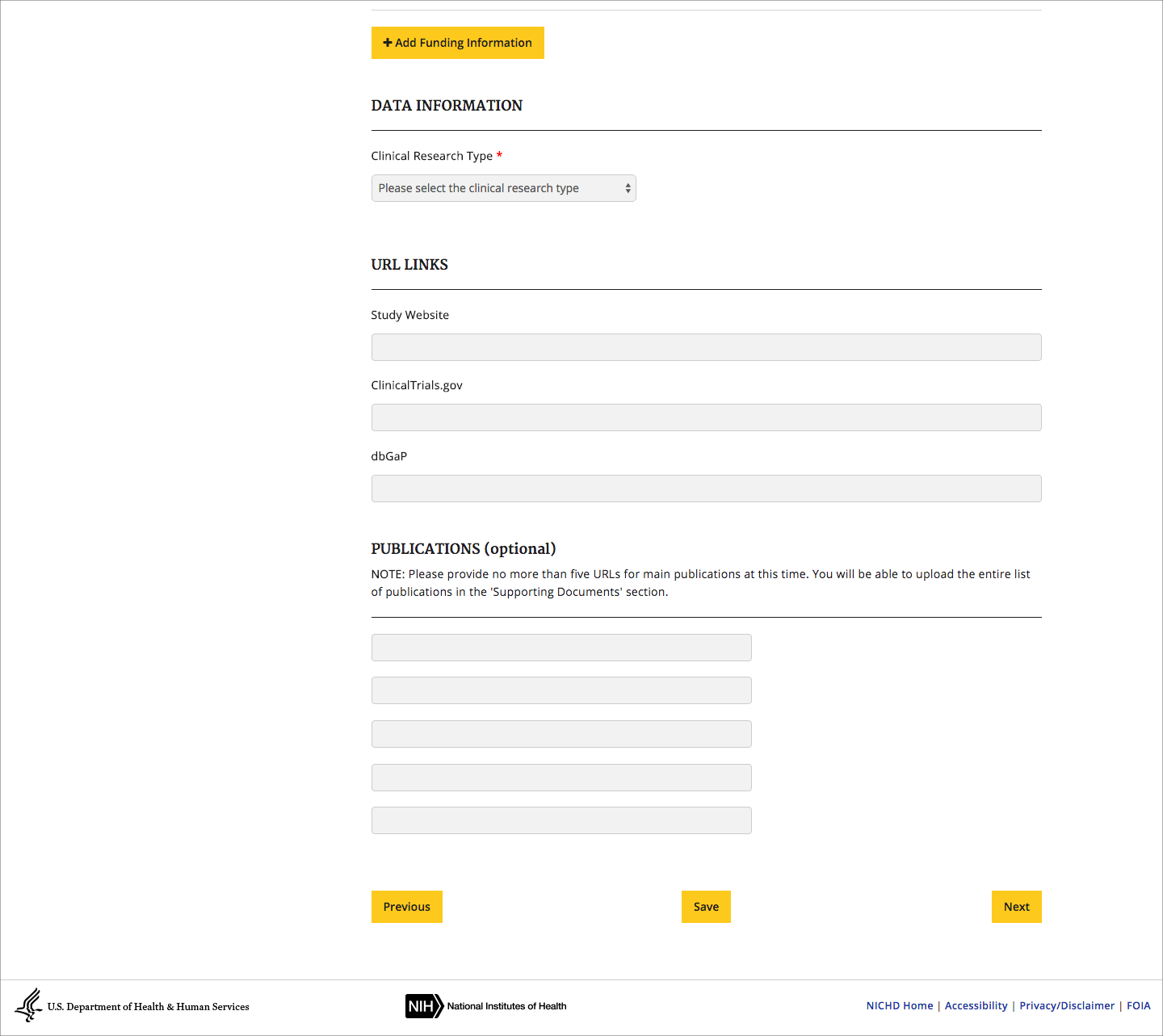Click the second publication URL field
Screen dimensions: 1163x1036
pyautogui.click(x=561, y=690)
